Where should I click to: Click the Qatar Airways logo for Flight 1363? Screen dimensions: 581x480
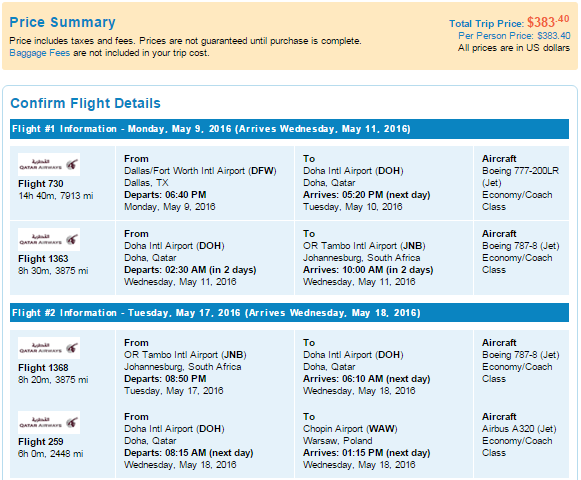49,239
